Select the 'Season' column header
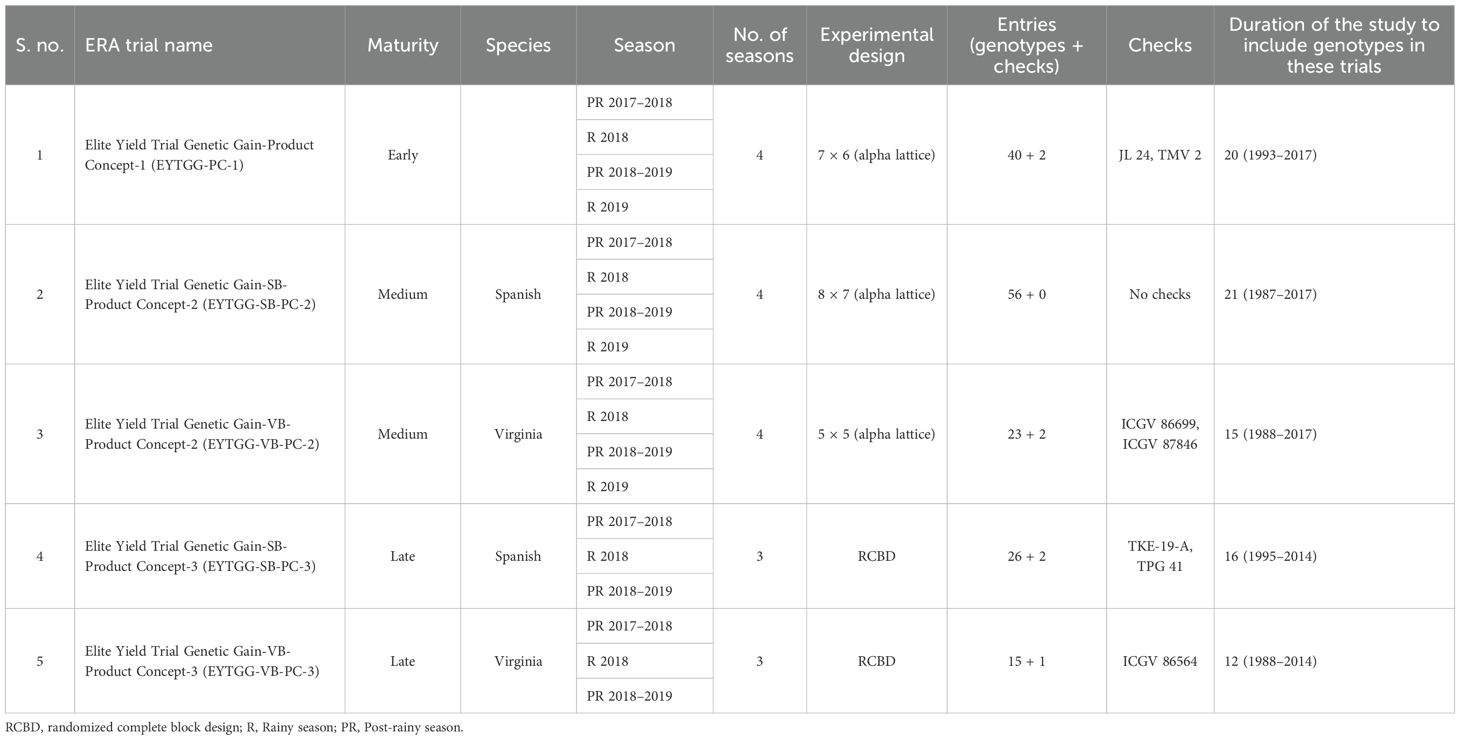Image resolution: width=1460 pixels, height=740 pixels. coord(644,45)
